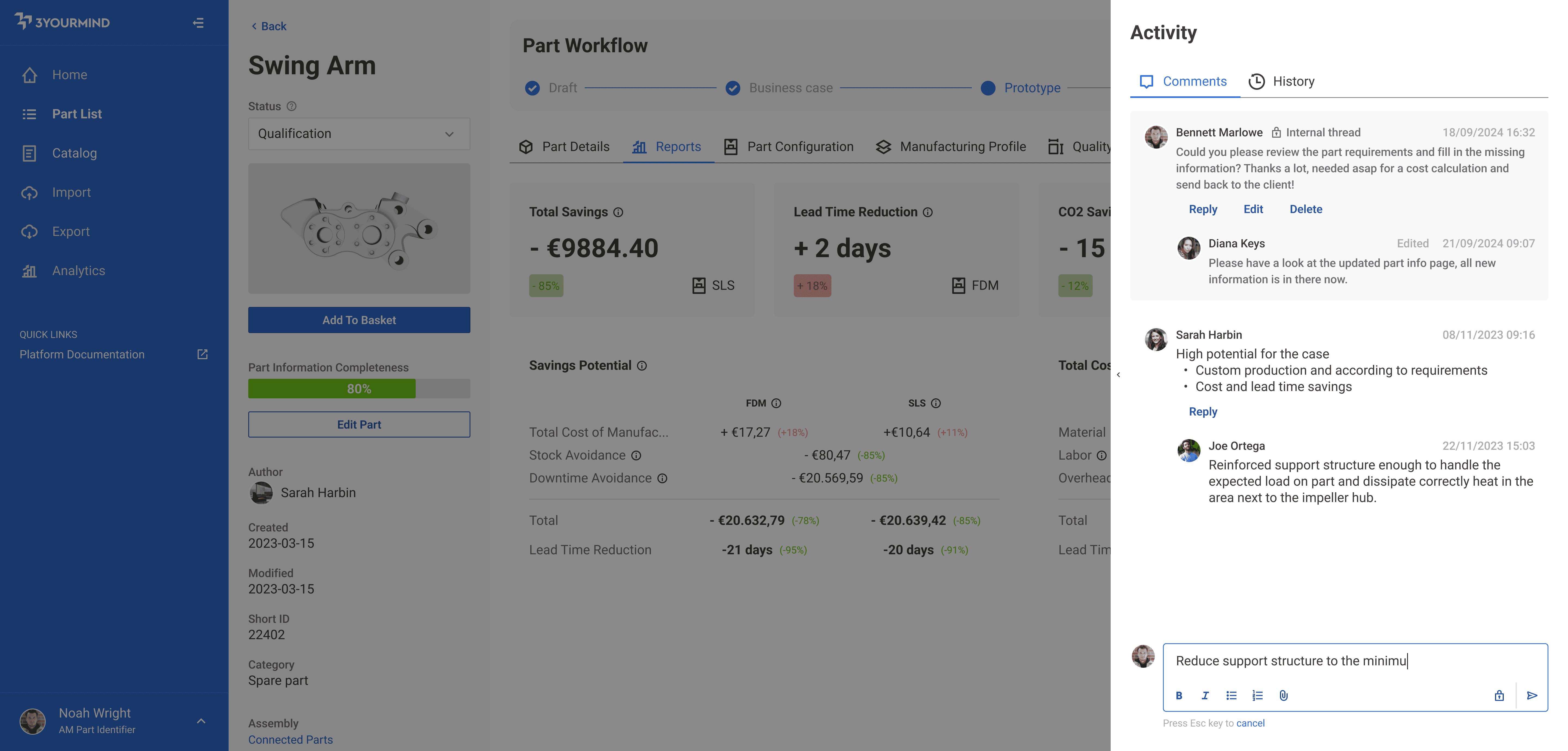Open the Status dropdown showing Qualification

pos(359,134)
